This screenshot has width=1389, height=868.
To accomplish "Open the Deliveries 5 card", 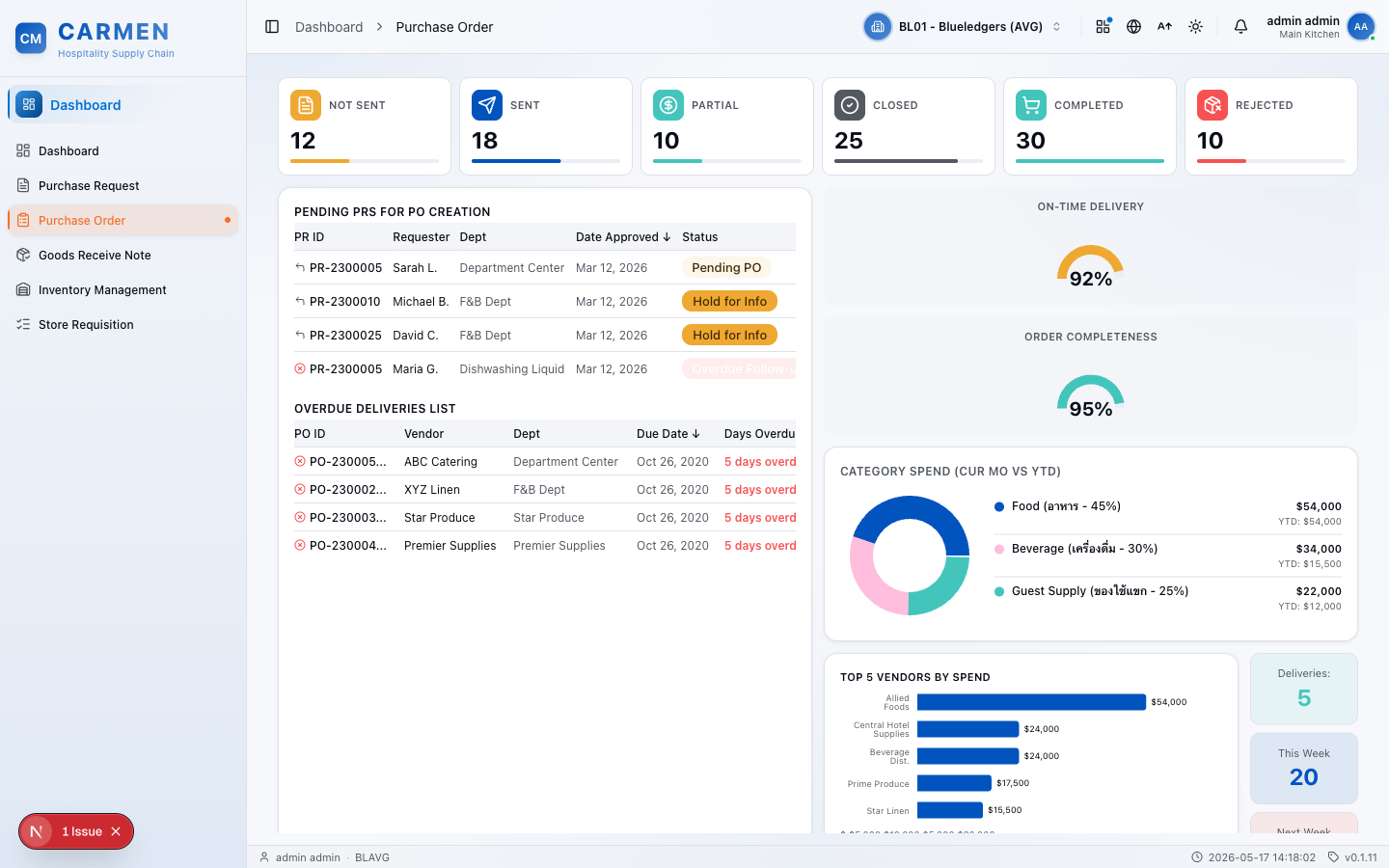I will [1304, 689].
